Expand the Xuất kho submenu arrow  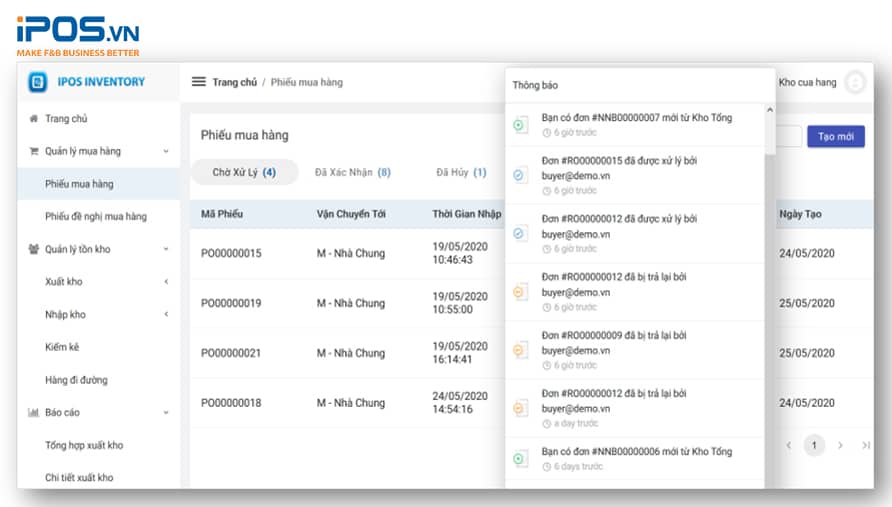tap(166, 282)
